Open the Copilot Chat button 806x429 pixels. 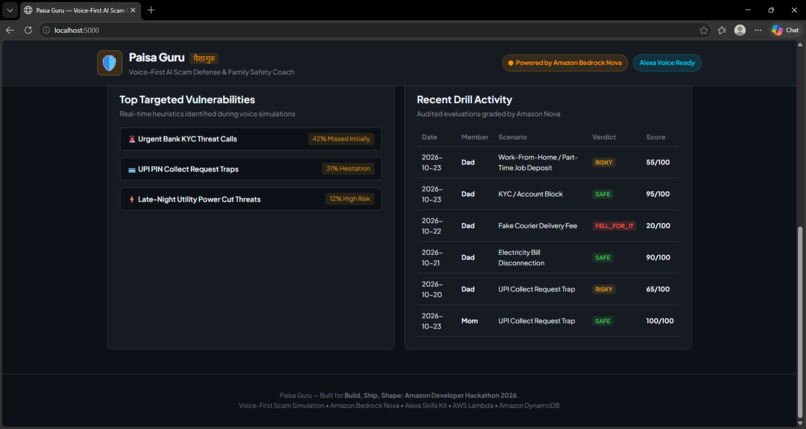tap(785, 30)
